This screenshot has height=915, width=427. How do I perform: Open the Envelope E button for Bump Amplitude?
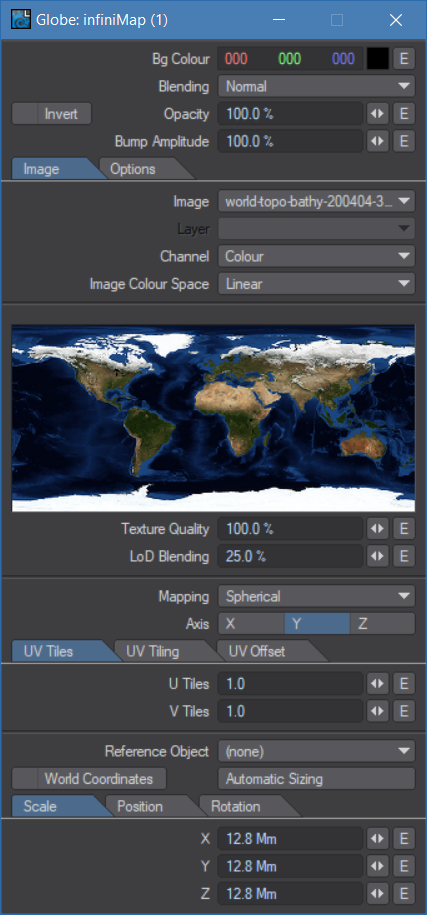pos(404,141)
